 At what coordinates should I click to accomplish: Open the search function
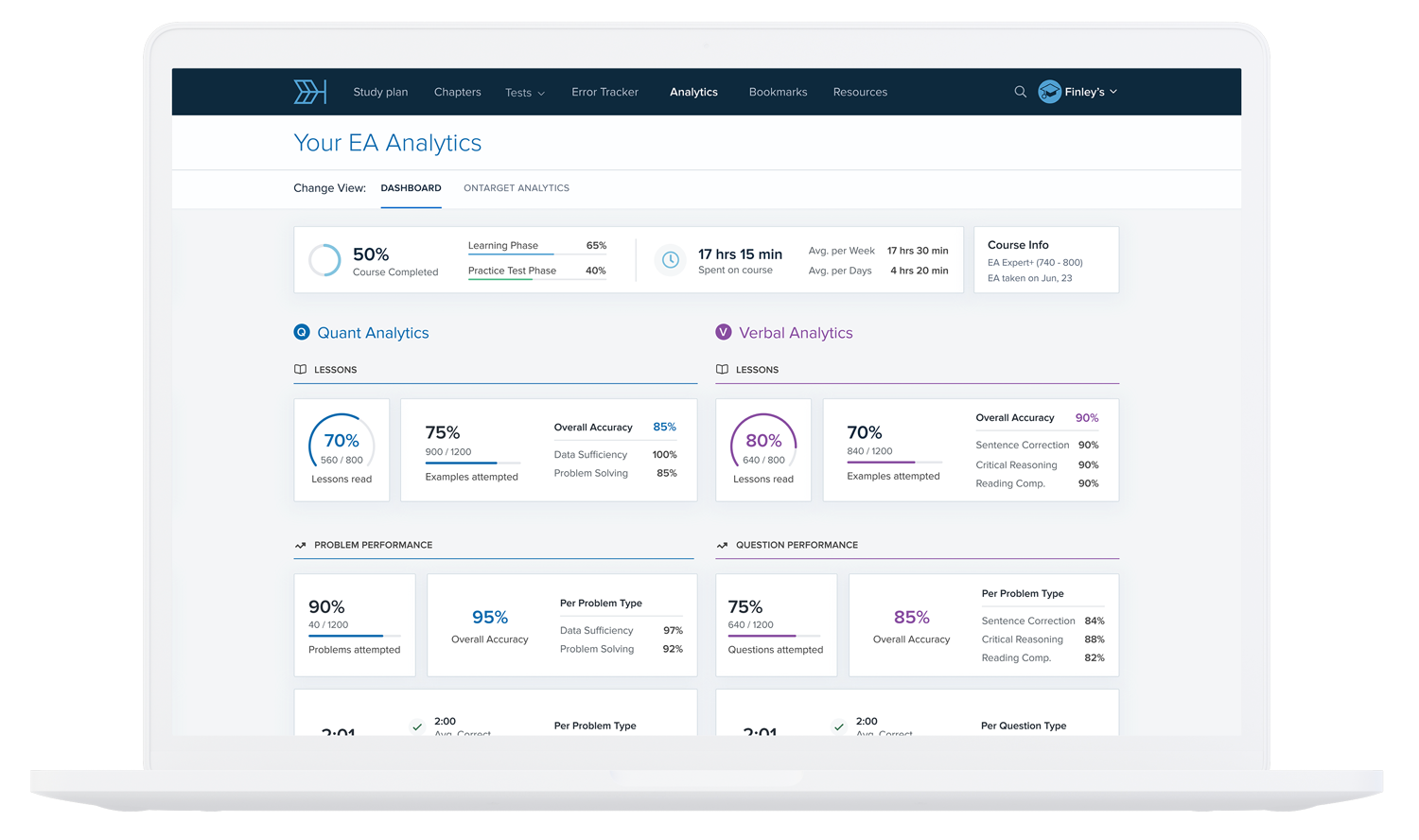(x=1020, y=92)
